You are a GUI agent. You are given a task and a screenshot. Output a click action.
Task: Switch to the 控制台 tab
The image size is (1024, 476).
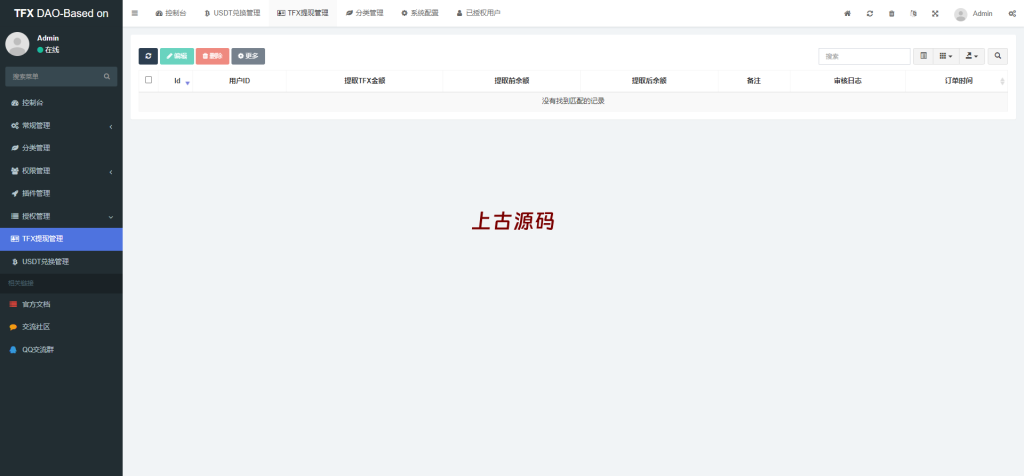171,13
